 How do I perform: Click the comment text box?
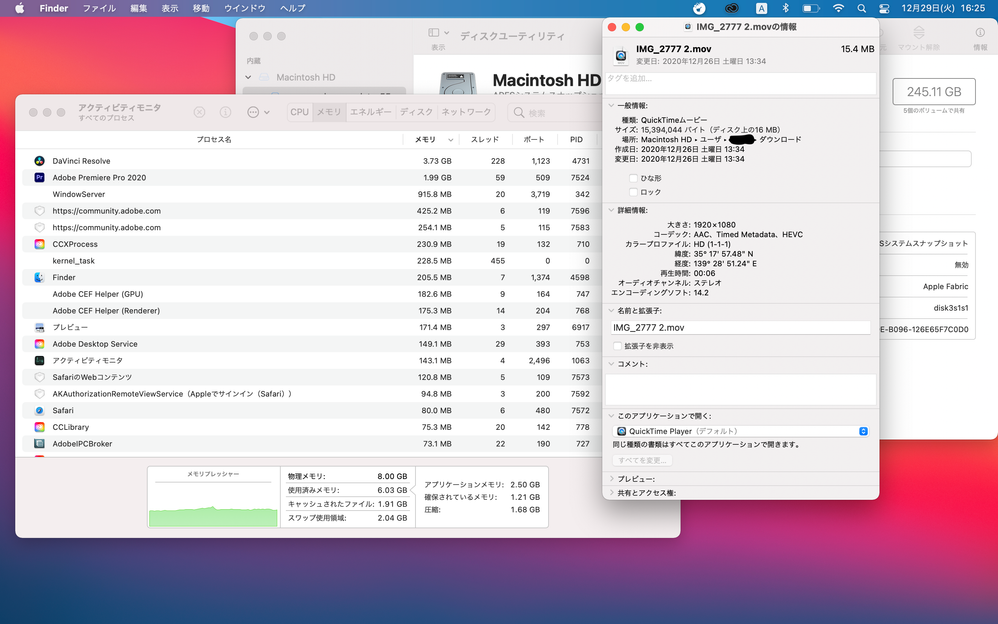click(740, 389)
